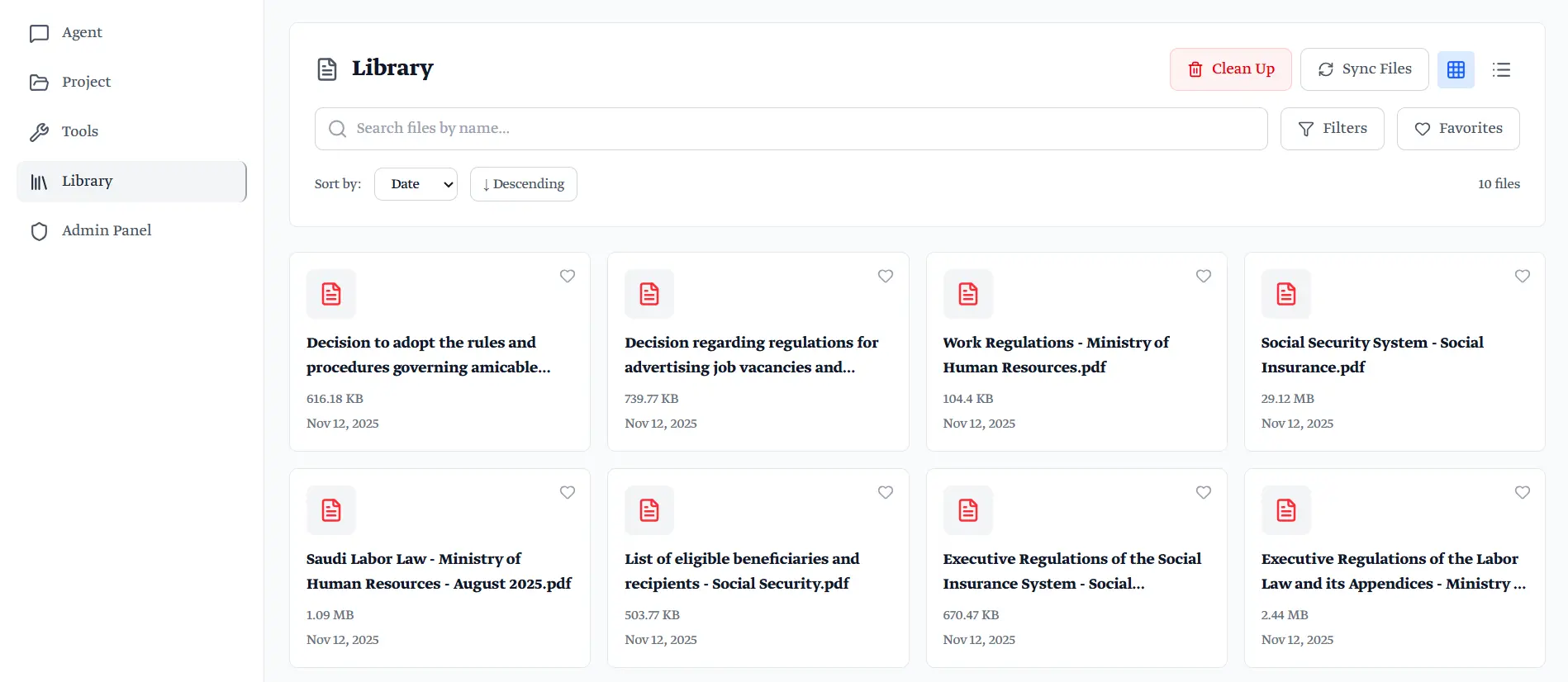Viewport: 1568px width, 682px height.
Task: Click PDF icon of 'Decision to adopt the rules' card
Action: [331, 294]
